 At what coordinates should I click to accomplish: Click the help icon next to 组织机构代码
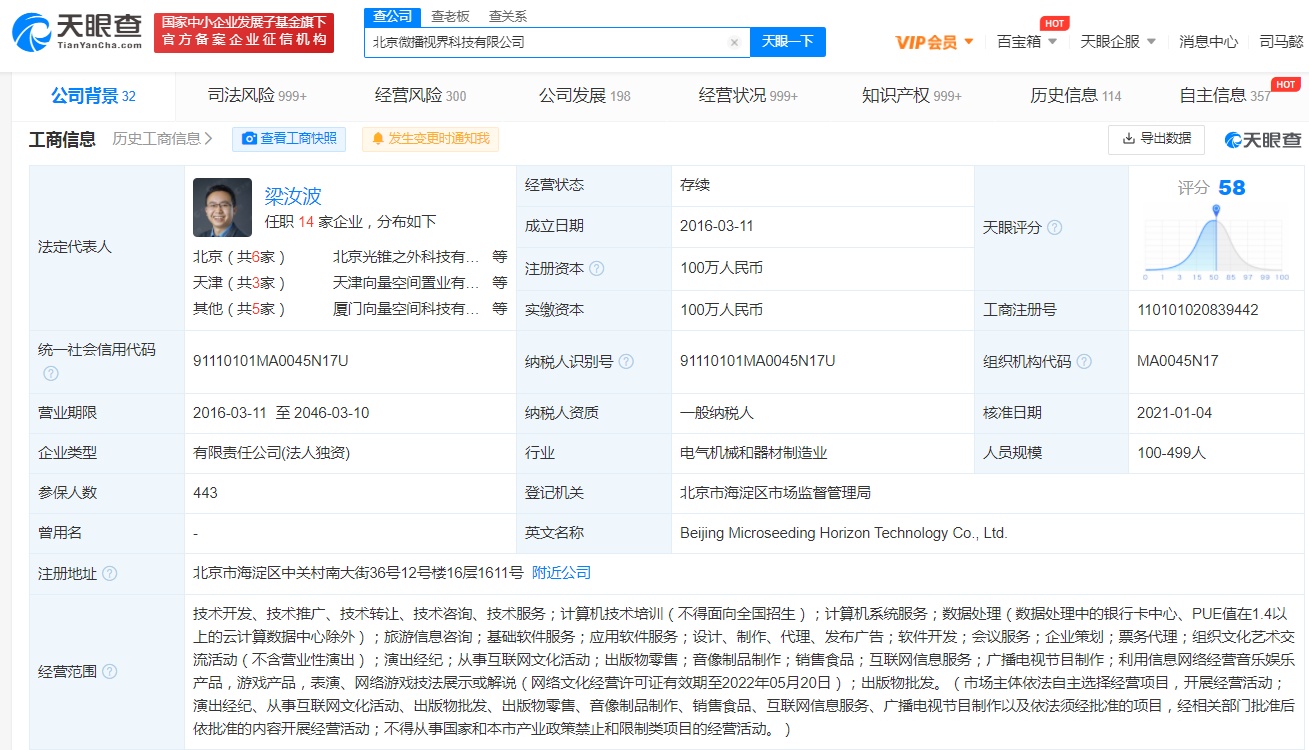pyautogui.click(x=1084, y=361)
